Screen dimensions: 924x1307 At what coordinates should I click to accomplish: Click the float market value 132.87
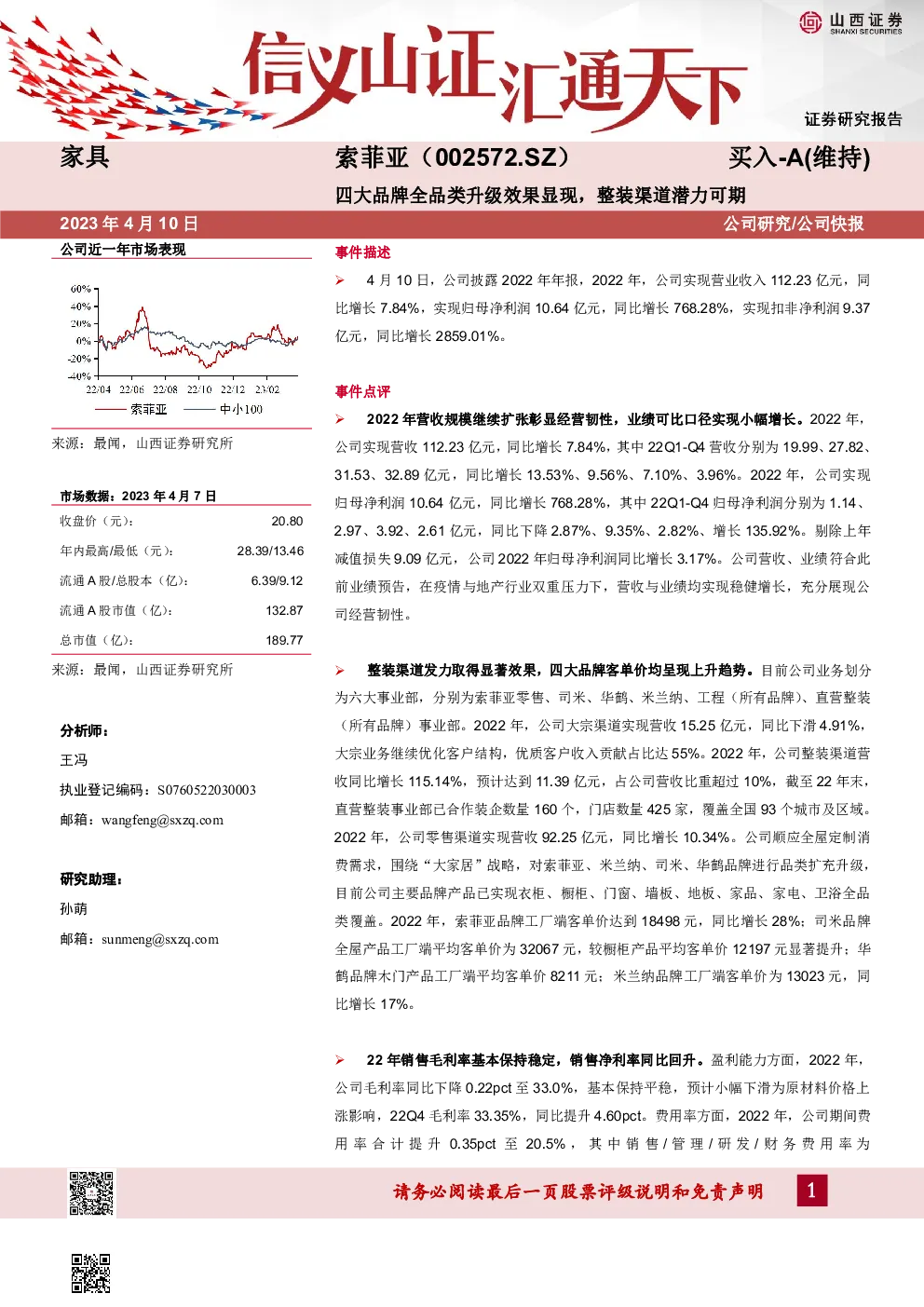click(x=284, y=610)
